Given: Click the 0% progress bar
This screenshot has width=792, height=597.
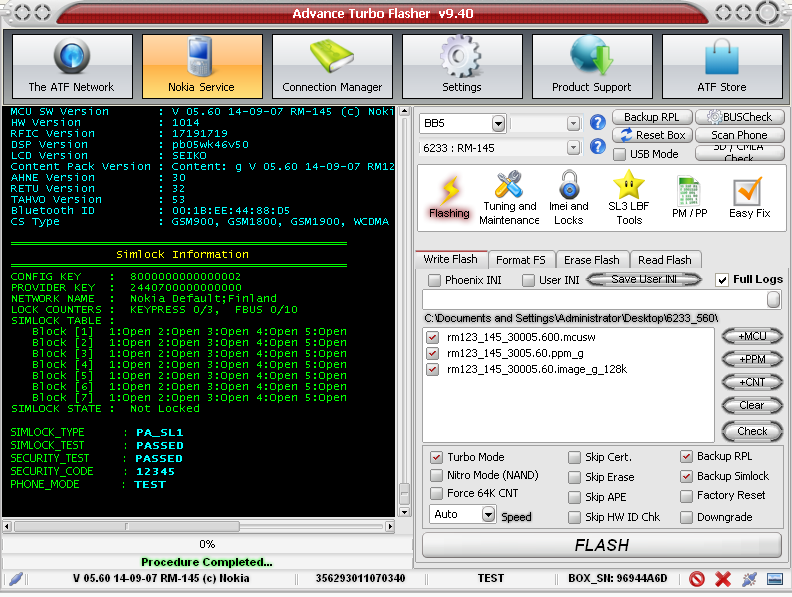Looking at the screenshot, I should 207,544.
